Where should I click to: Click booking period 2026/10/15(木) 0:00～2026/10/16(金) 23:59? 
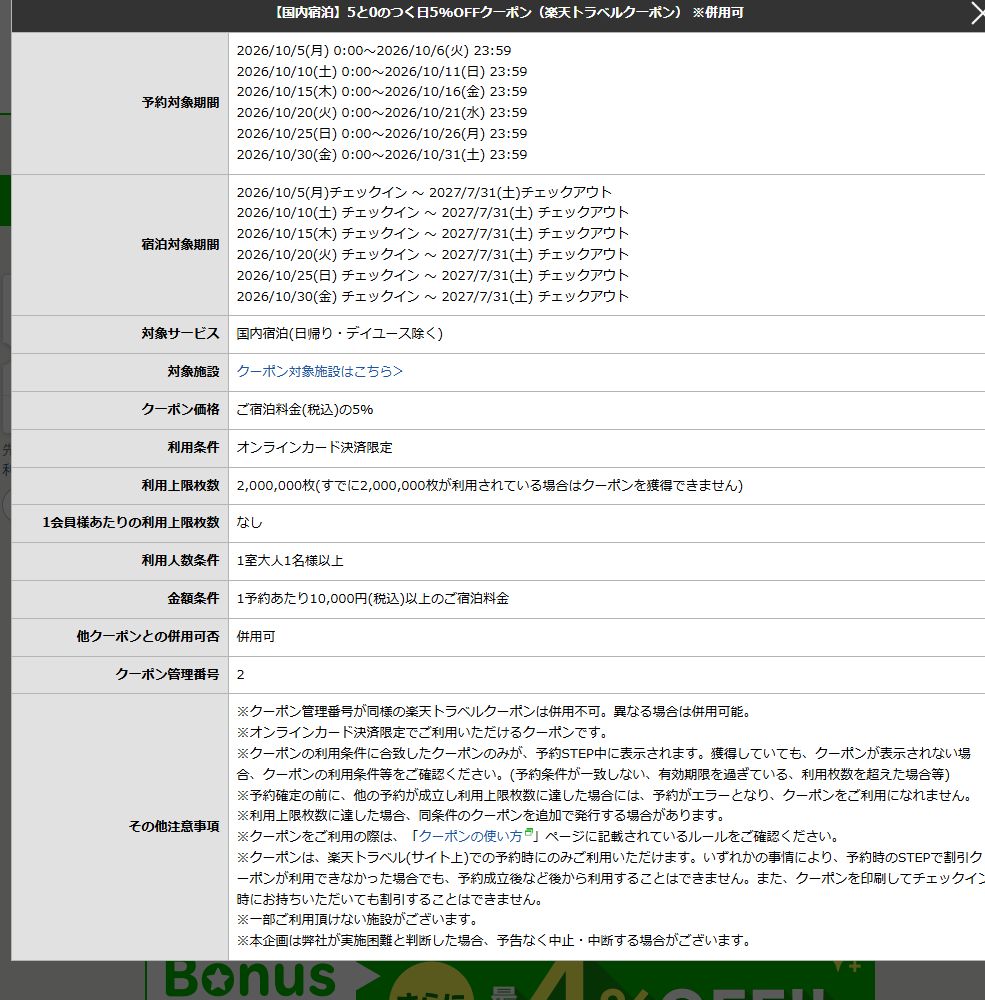[x=381, y=92]
